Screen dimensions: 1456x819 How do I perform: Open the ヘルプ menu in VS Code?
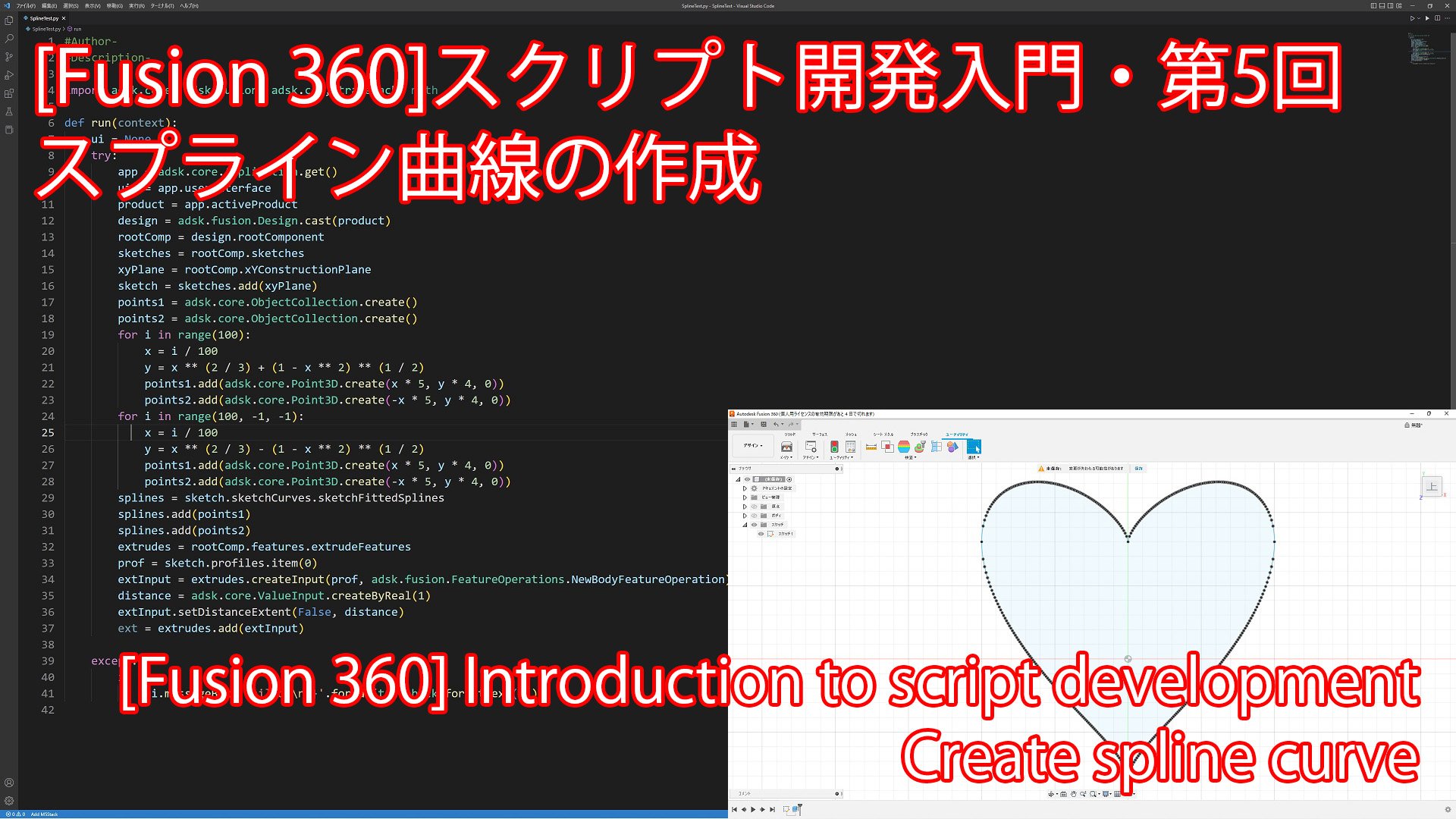(190, 5)
